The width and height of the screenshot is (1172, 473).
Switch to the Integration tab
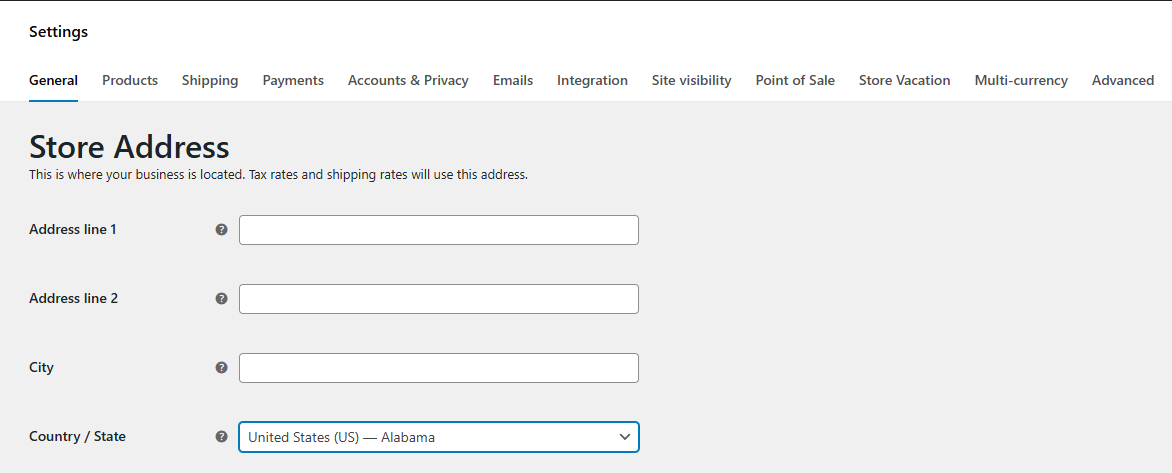[592, 80]
